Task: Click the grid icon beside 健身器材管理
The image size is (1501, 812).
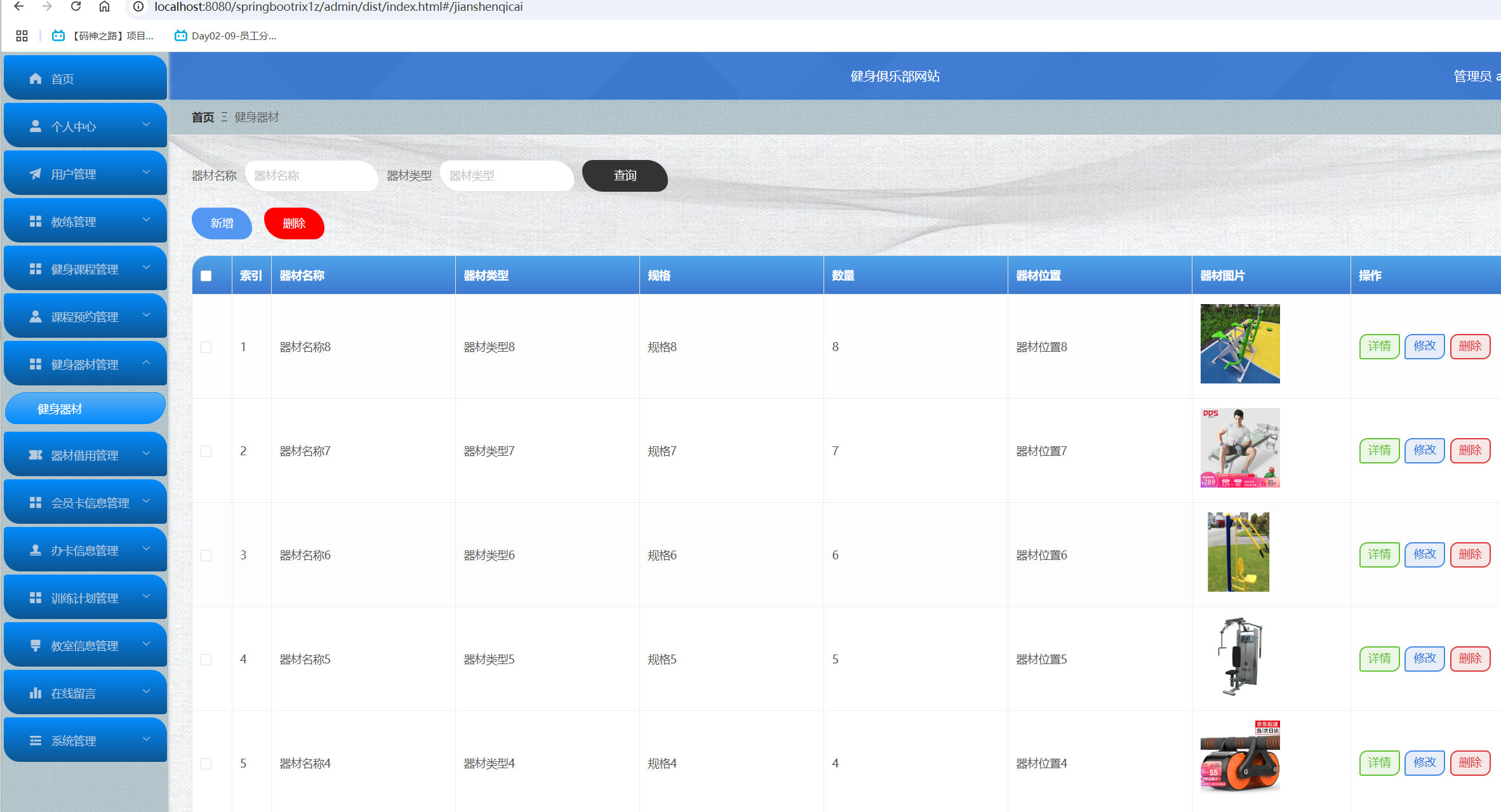Action: click(36, 364)
